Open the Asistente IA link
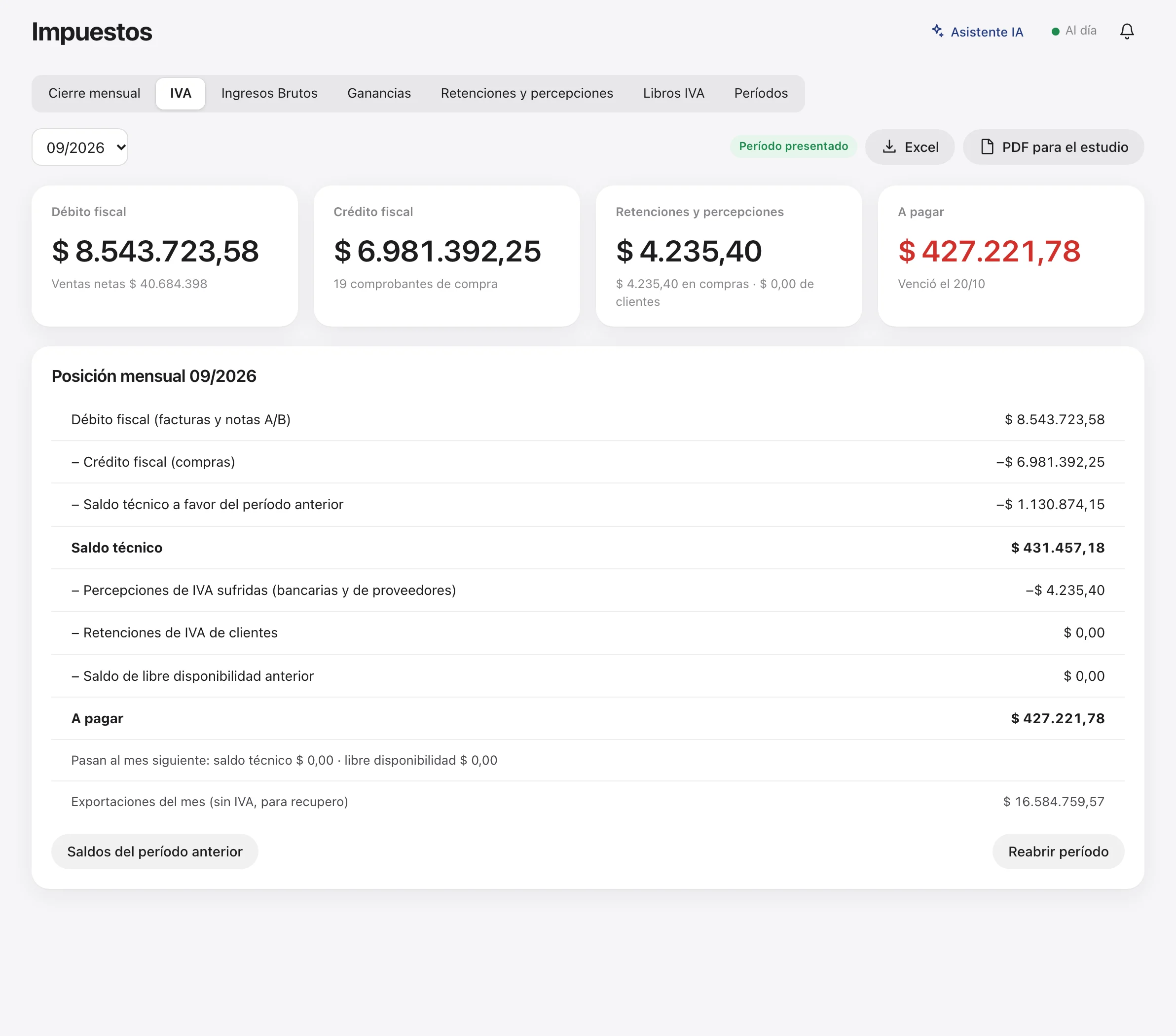Screen dimensions: 1176x1036 pos(978,32)
